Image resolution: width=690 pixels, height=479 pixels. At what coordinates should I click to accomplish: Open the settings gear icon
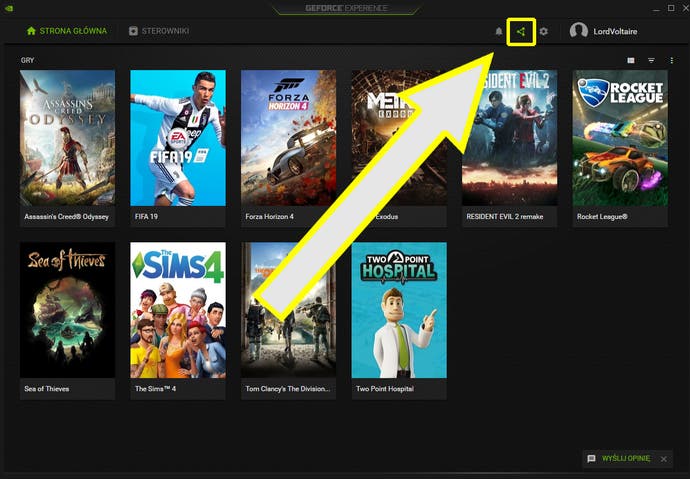(544, 31)
